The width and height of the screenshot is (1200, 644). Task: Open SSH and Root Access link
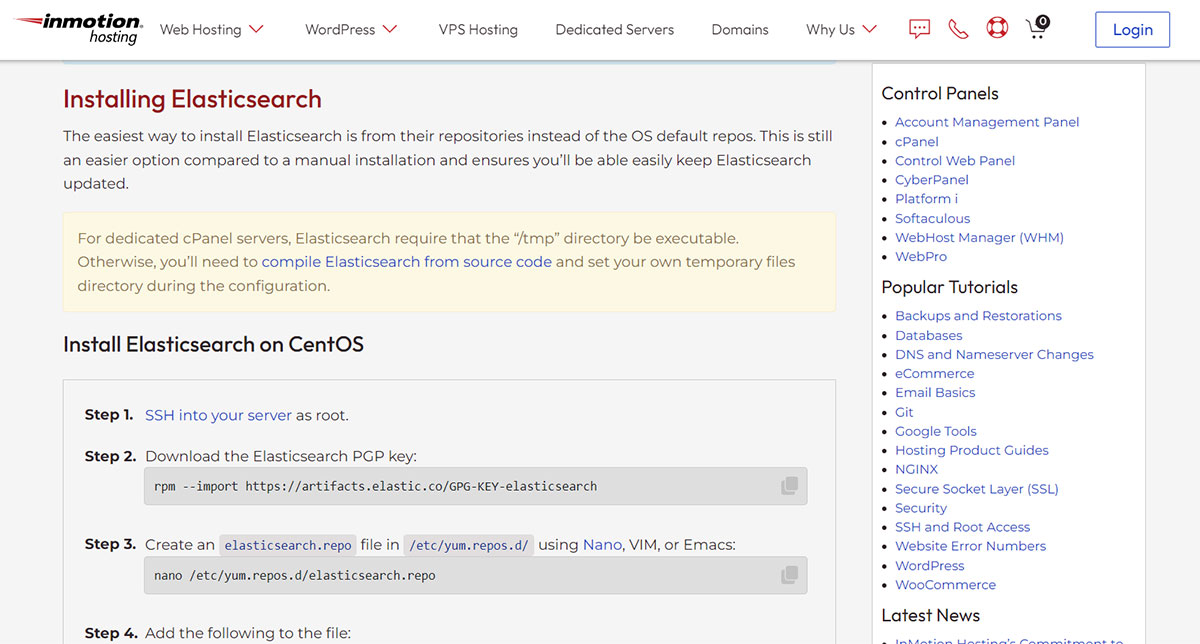coord(962,527)
